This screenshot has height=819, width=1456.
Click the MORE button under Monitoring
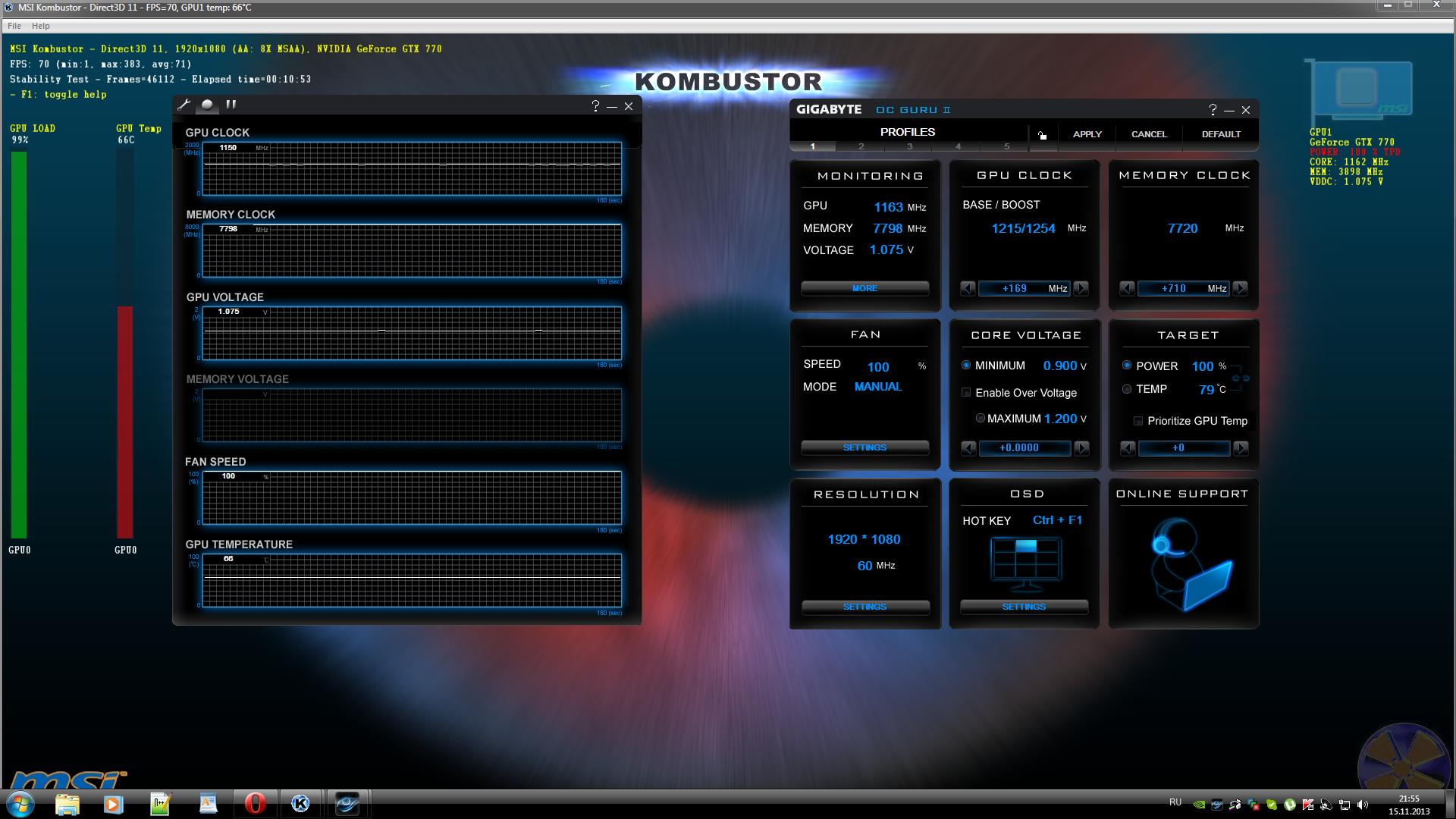coord(864,289)
